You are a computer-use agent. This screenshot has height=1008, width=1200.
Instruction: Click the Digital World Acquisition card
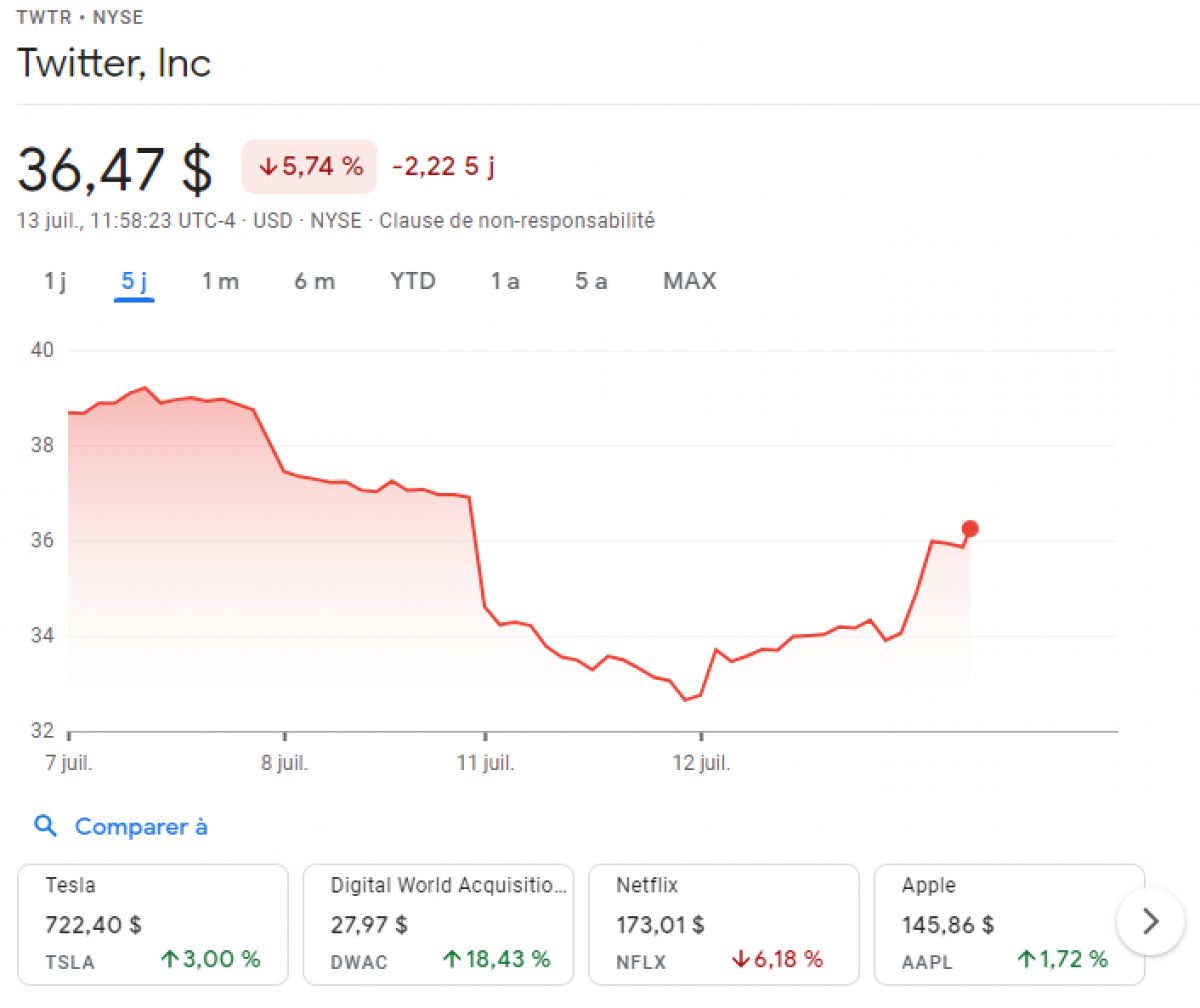438,922
